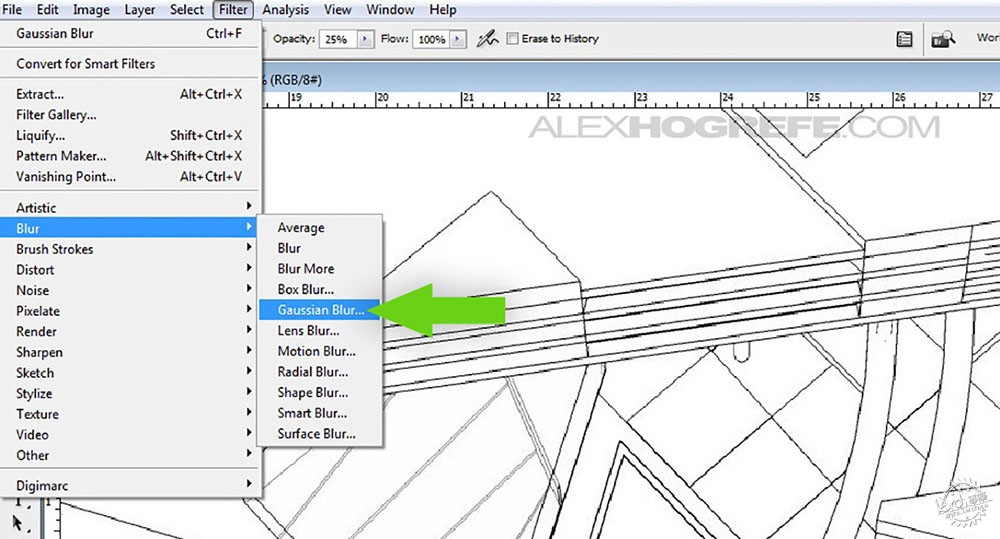Choose Convert for Smart Filters

(x=129, y=64)
